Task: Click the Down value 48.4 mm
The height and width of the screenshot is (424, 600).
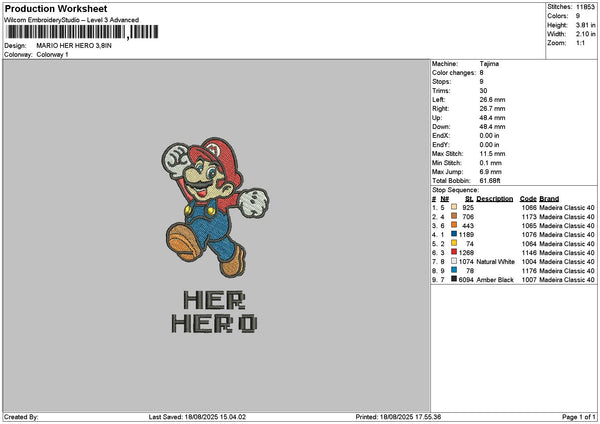Action: point(492,127)
